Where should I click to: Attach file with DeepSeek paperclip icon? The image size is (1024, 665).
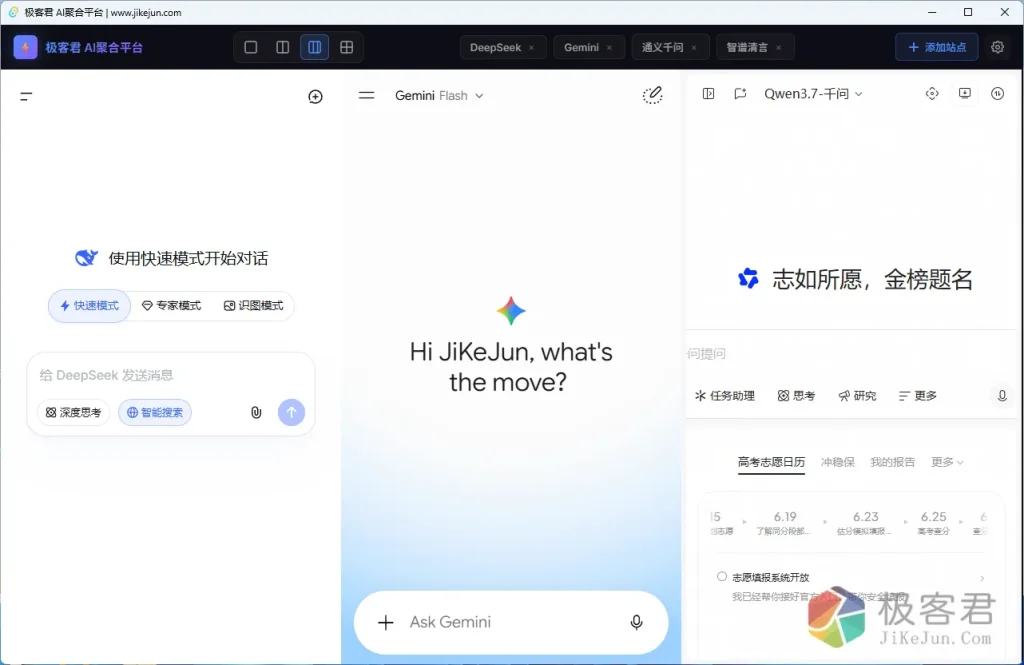[256, 412]
